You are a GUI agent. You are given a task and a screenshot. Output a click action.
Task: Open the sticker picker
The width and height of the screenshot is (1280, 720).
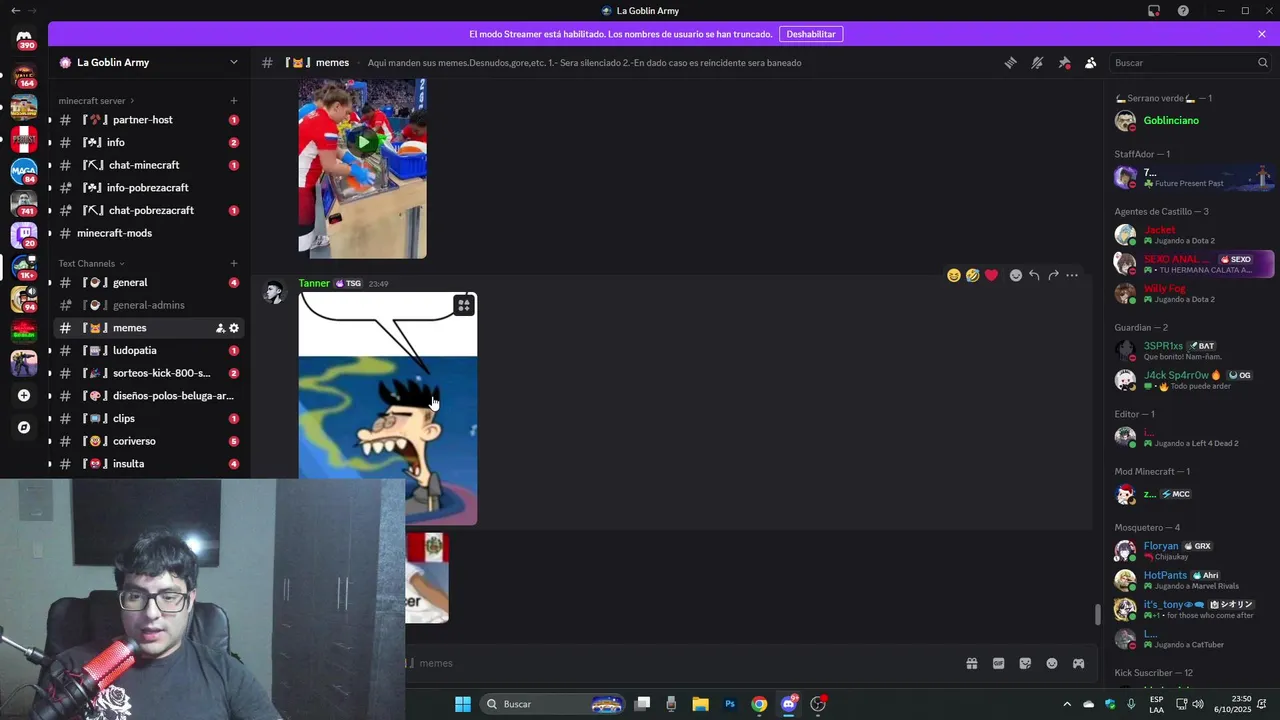click(x=1025, y=663)
